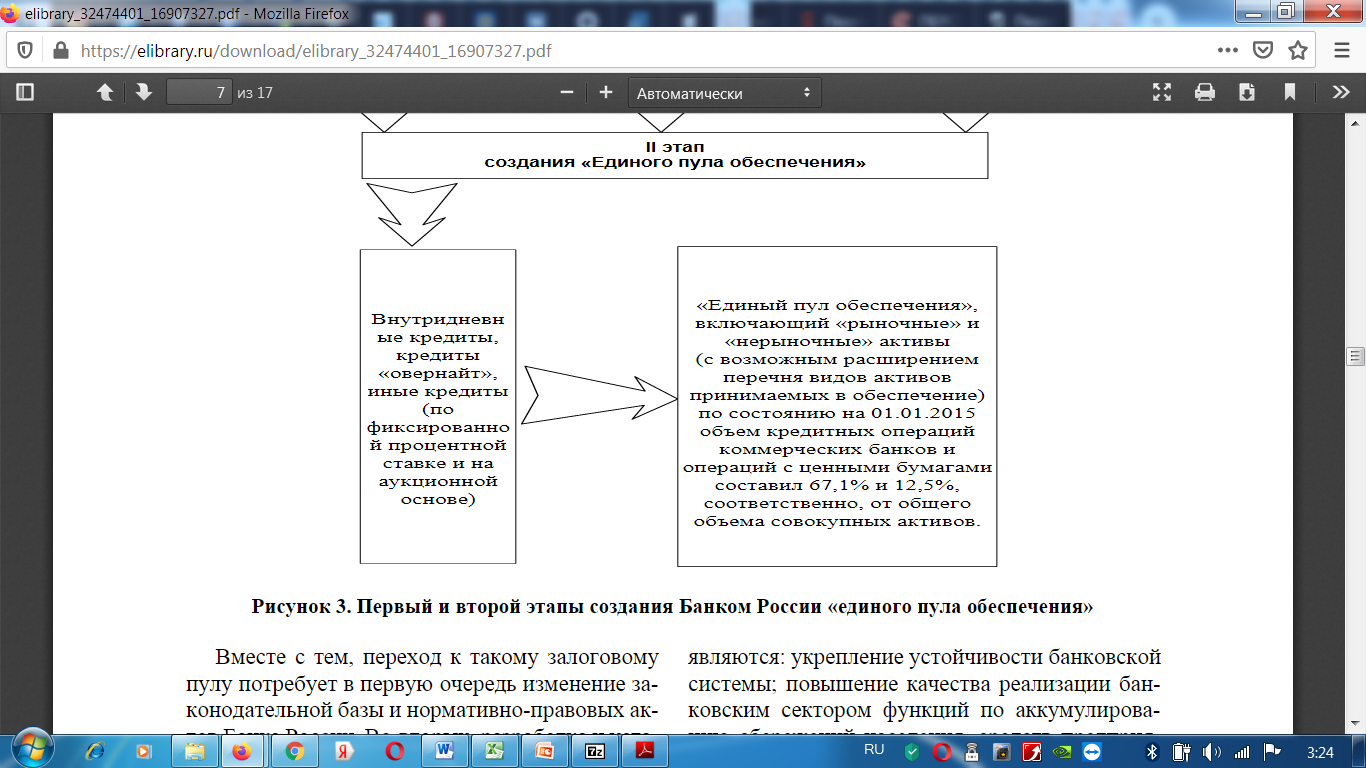Screen dimensions: 1366x768
Task: Zoom out with the minus button
Action: coord(567,93)
